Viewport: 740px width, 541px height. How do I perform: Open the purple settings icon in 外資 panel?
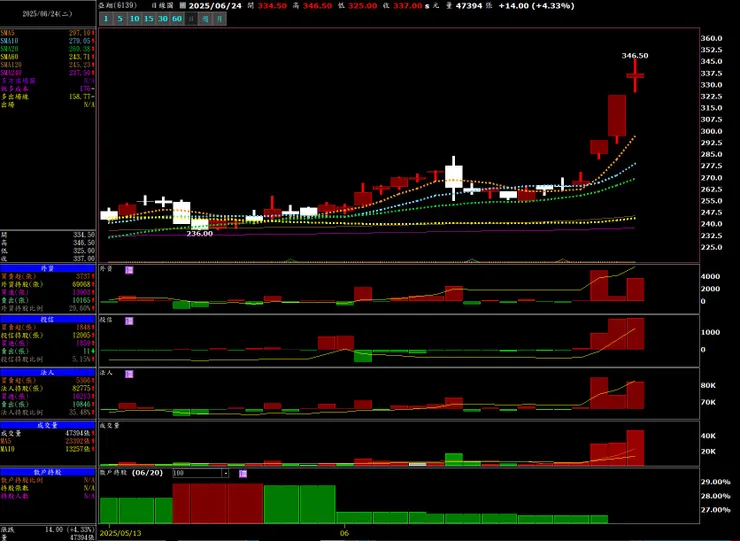(x=129, y=270)
